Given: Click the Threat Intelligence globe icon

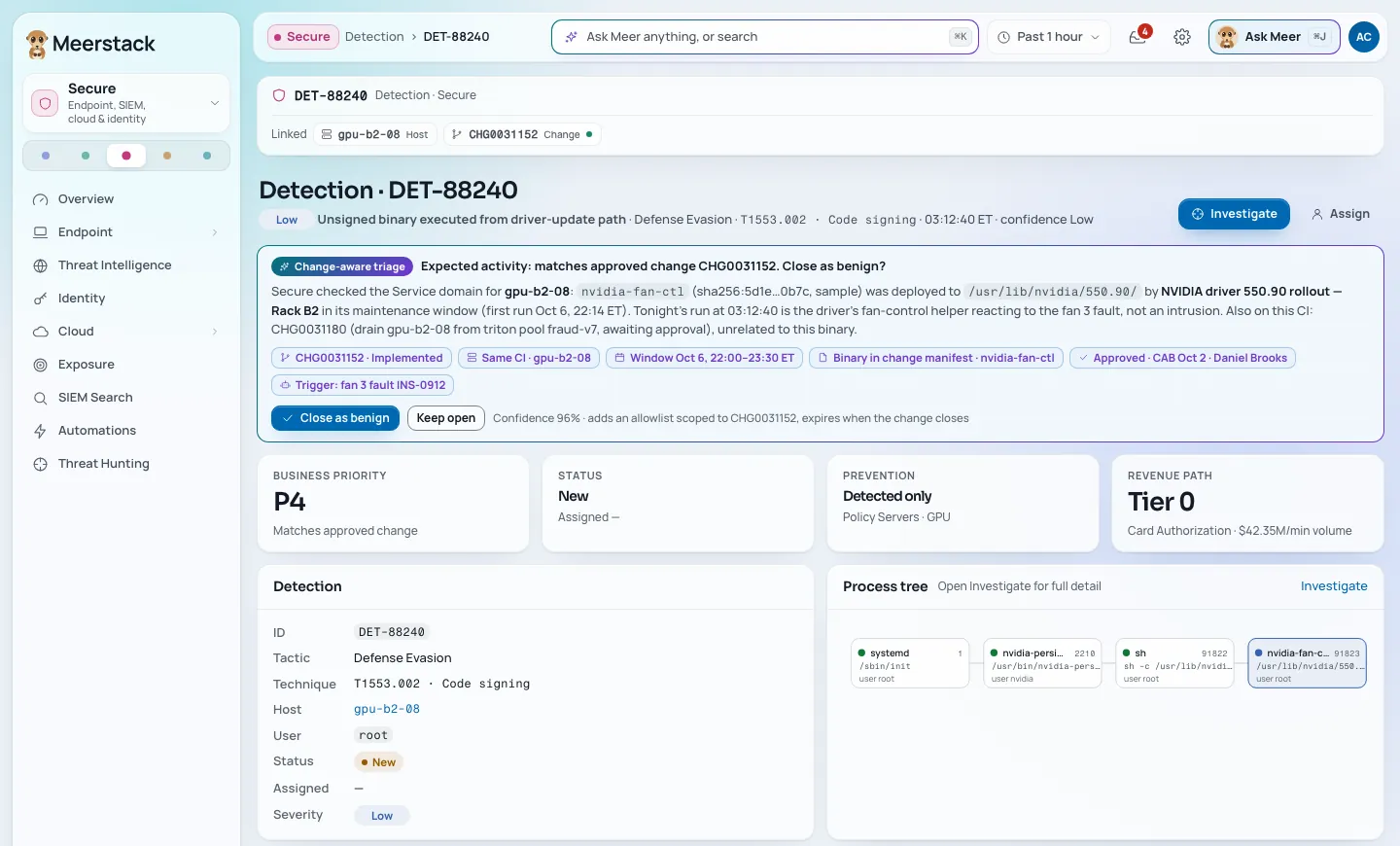Looking at the screenshot, I should [41, 265].
